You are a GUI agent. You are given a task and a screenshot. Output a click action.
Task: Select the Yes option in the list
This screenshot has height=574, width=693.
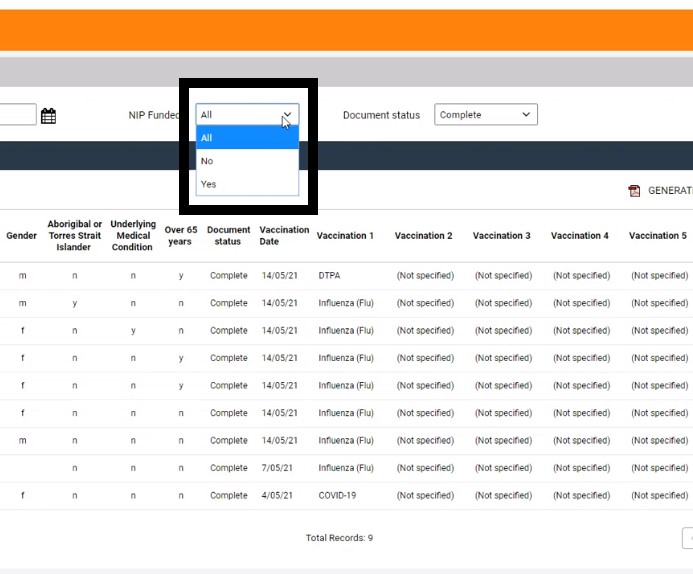[x=248, y=184]
